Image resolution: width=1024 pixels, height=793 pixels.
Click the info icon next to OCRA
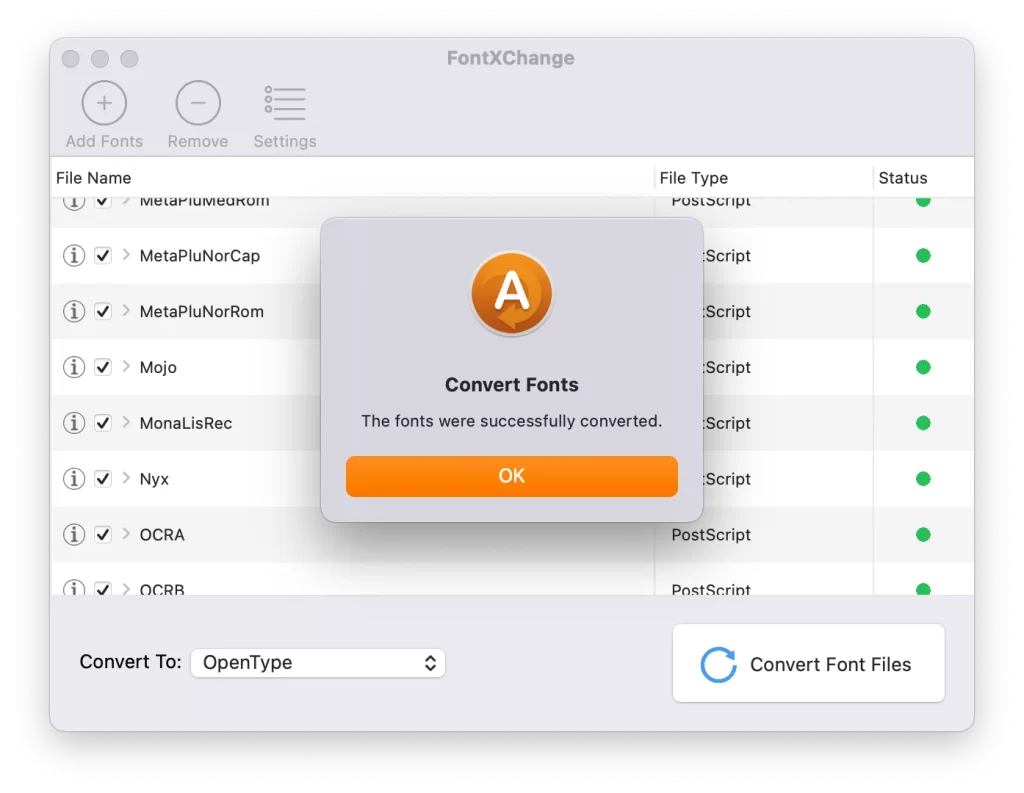73,535
